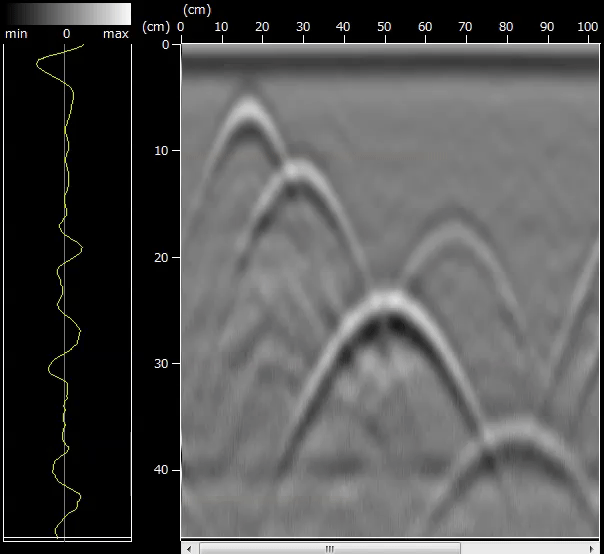Click the horizontal axis '80' tick label

(506, 27)
